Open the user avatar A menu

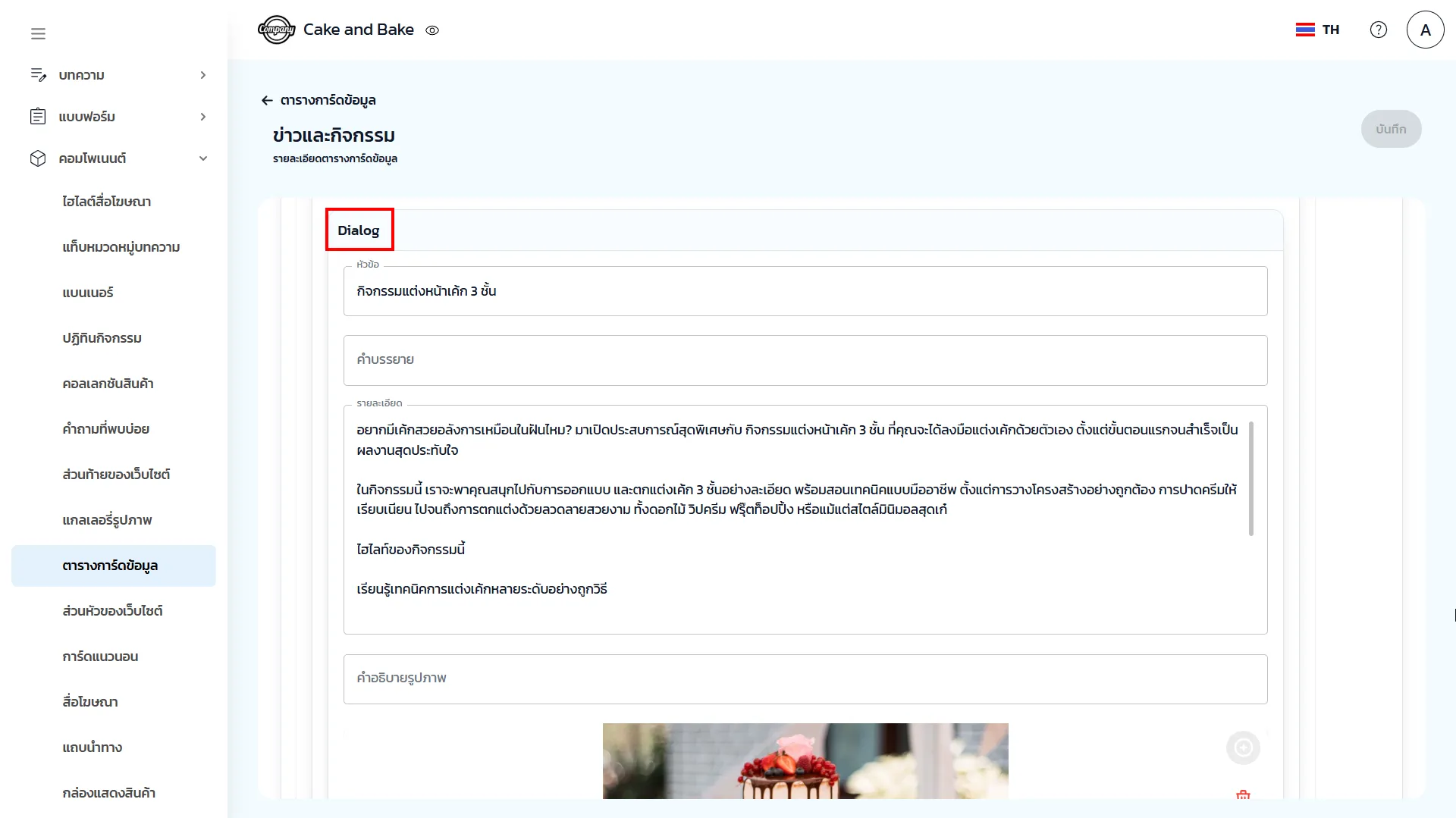pyautogui.click(x=1425, y=30)
